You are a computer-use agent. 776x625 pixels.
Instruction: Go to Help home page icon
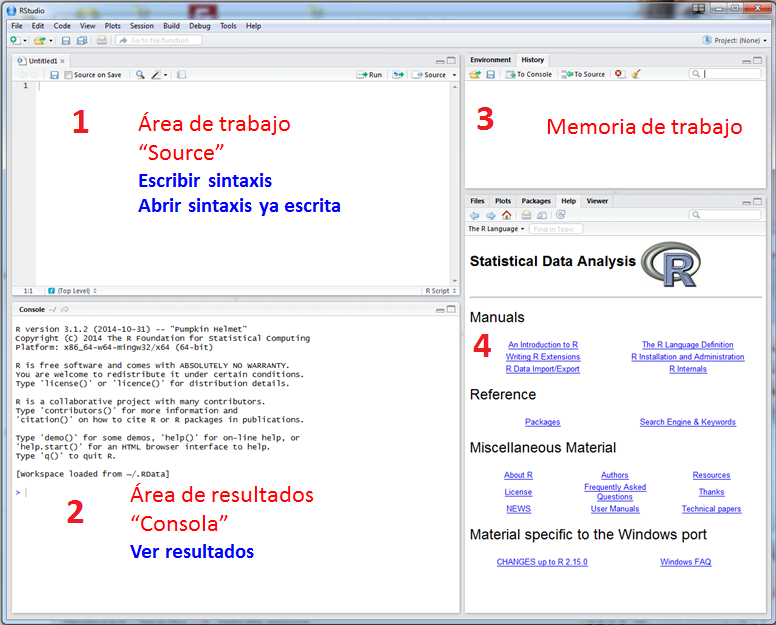tap(507, 215)
